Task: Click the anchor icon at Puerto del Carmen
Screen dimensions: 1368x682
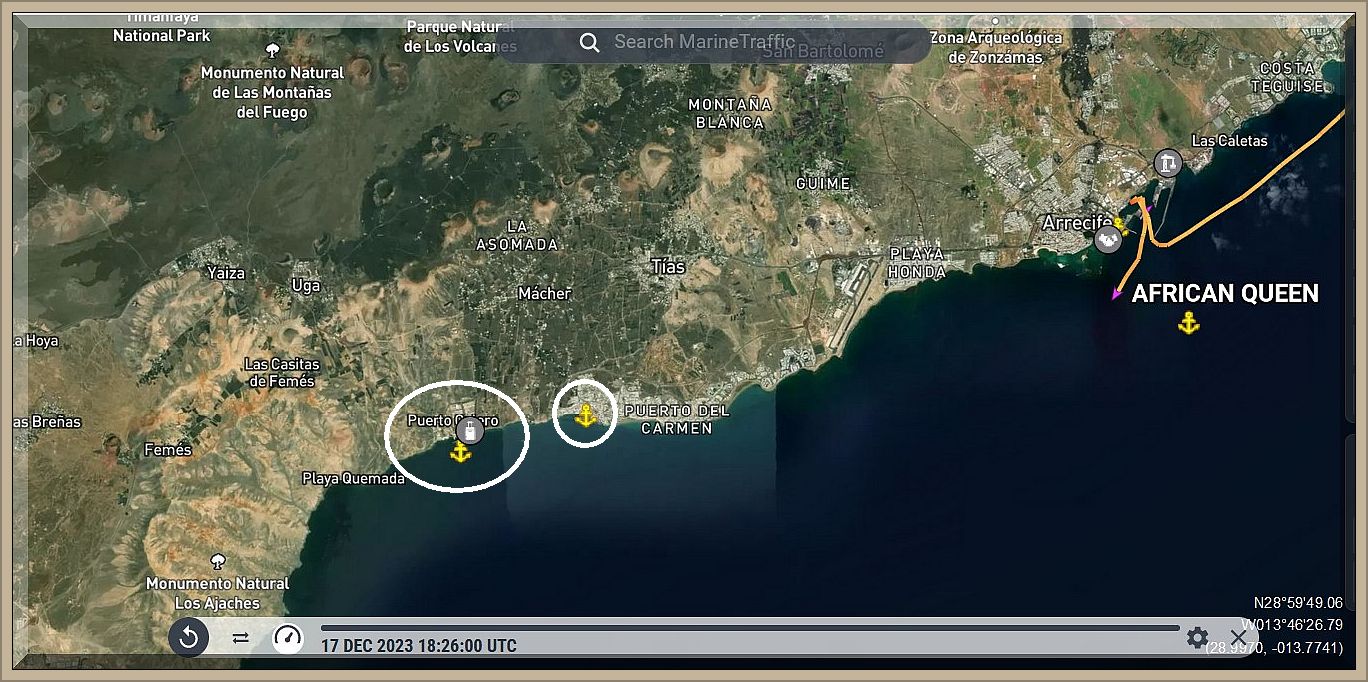Action: tap(586, 414)
